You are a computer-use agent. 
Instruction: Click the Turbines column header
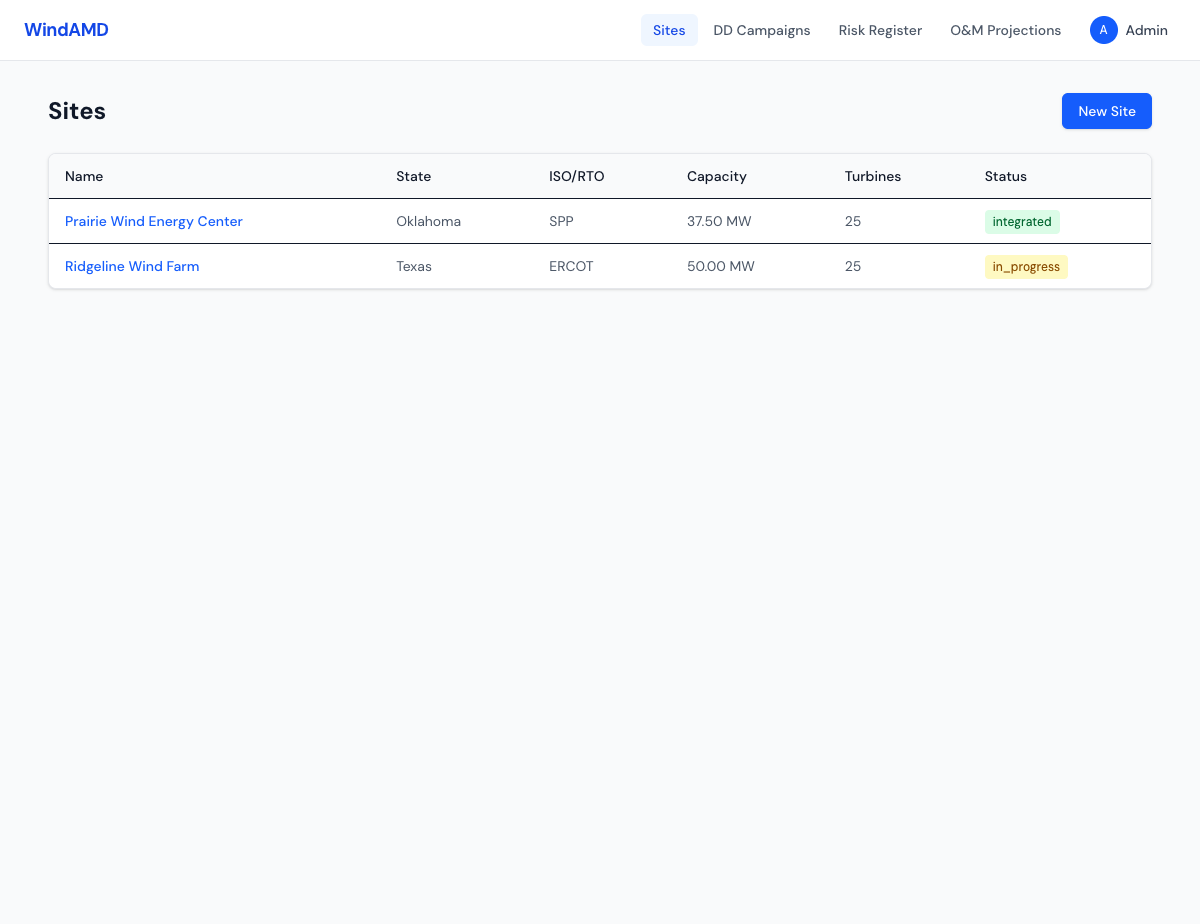point(872,176)
